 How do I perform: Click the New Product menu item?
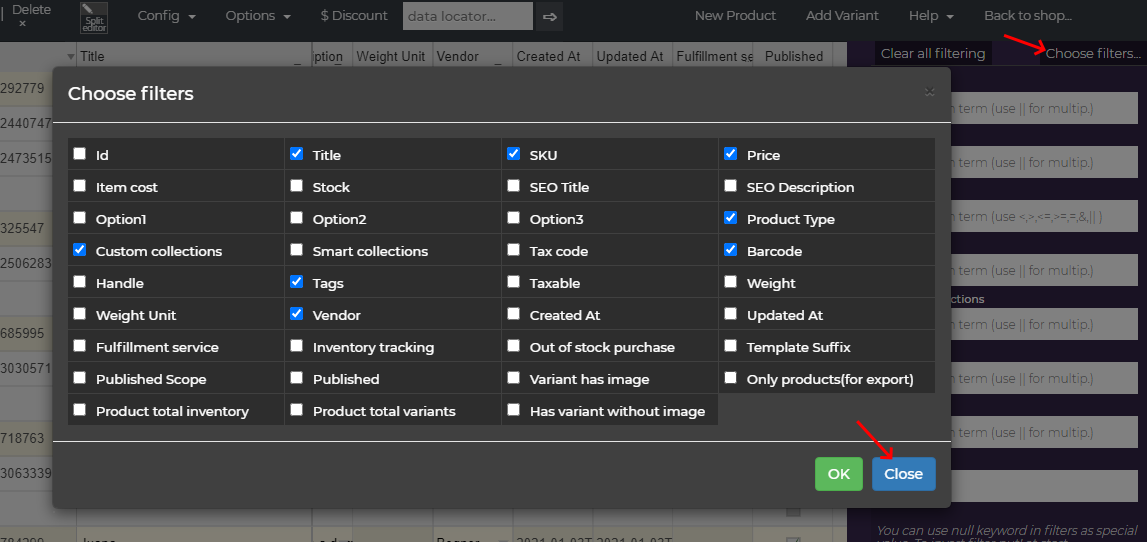[735, 16]
